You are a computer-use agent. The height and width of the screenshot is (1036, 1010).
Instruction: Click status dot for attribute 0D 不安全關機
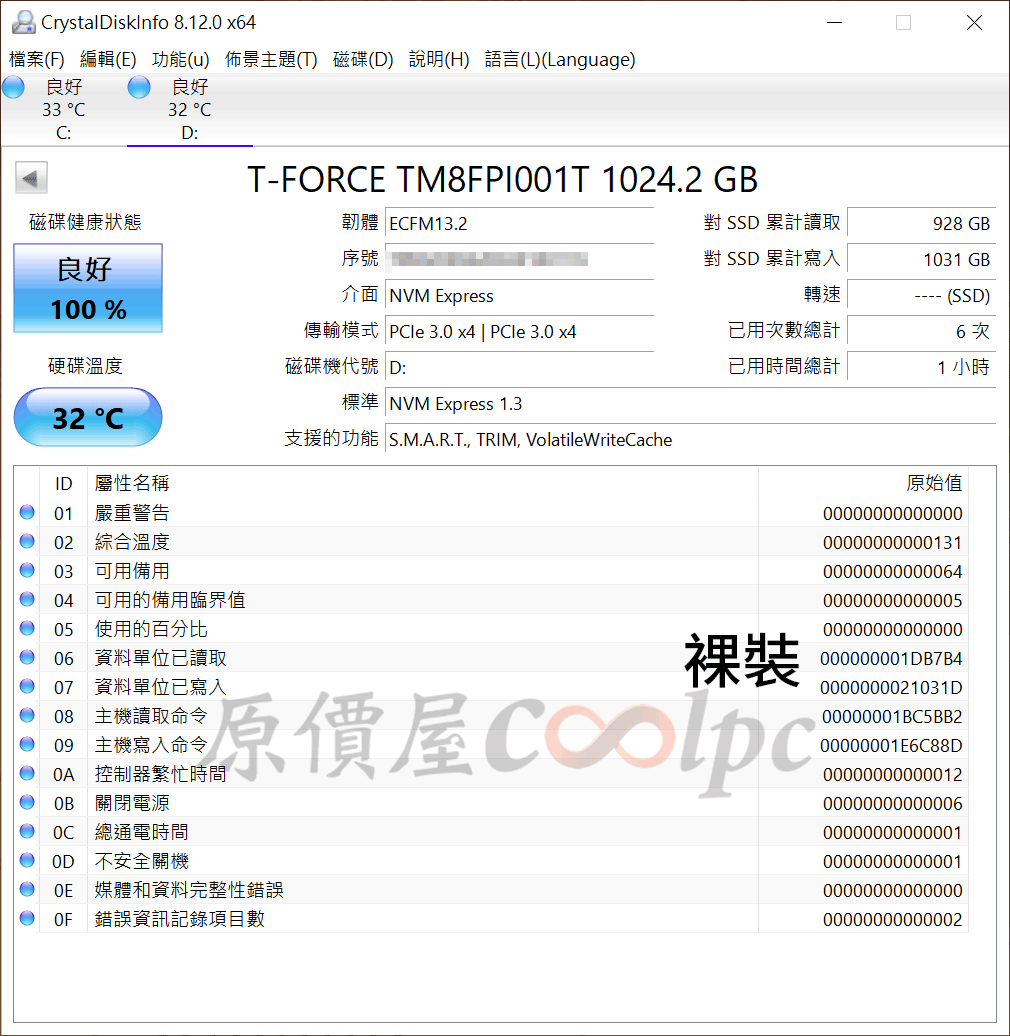click(x=27, y=860)
